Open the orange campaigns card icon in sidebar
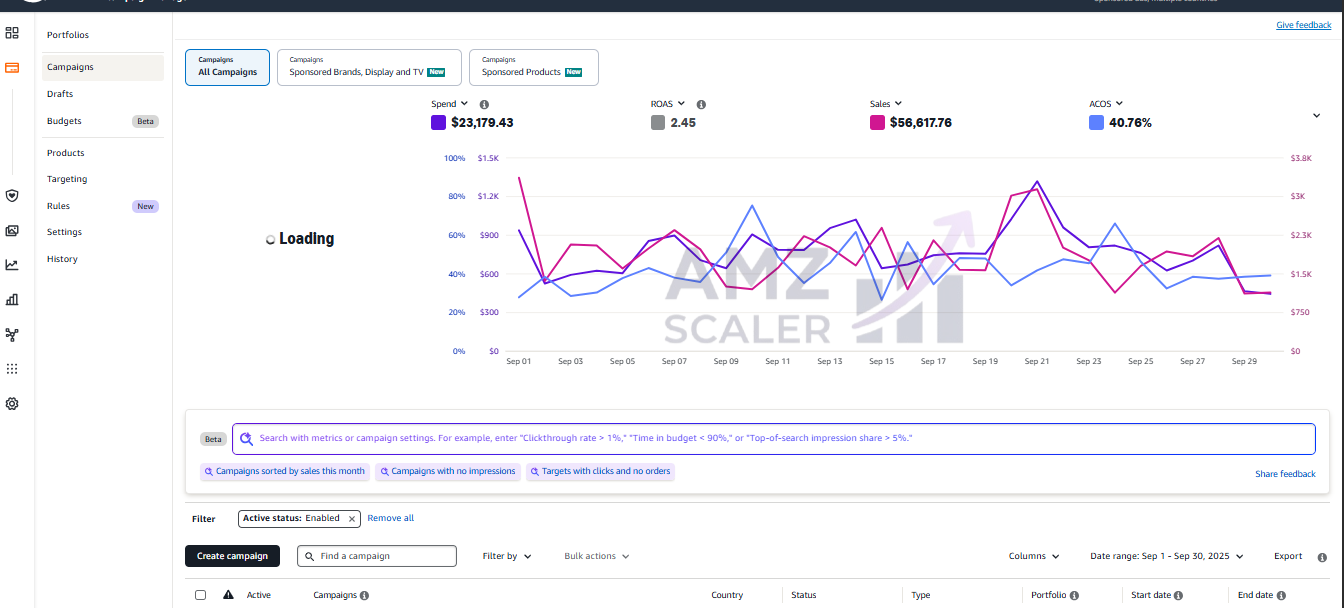The image size is (1344, 608). click(12, 68)
